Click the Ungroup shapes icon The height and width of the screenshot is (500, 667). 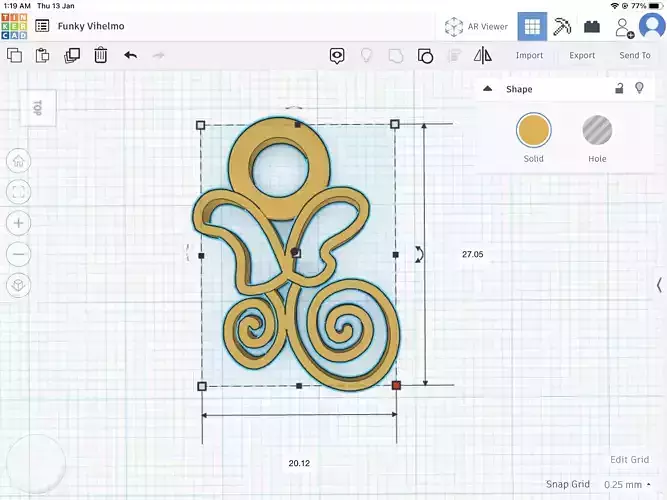click(425, 56)
